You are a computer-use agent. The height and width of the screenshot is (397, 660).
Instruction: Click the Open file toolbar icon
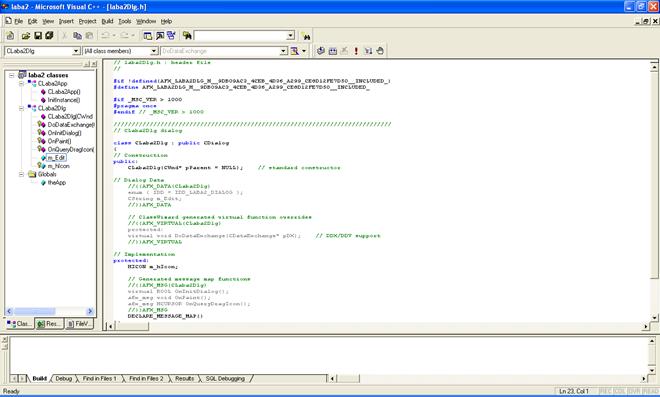pos(26,36)
